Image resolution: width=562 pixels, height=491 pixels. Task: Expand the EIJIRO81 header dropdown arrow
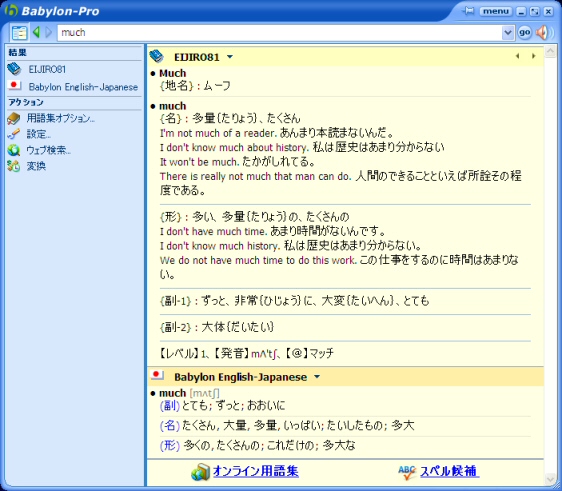(230, 57)
